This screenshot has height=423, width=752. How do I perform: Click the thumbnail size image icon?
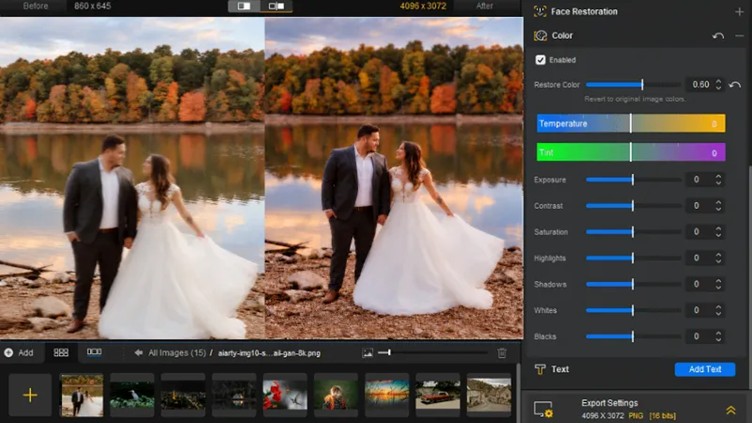[x=367, y=353]
